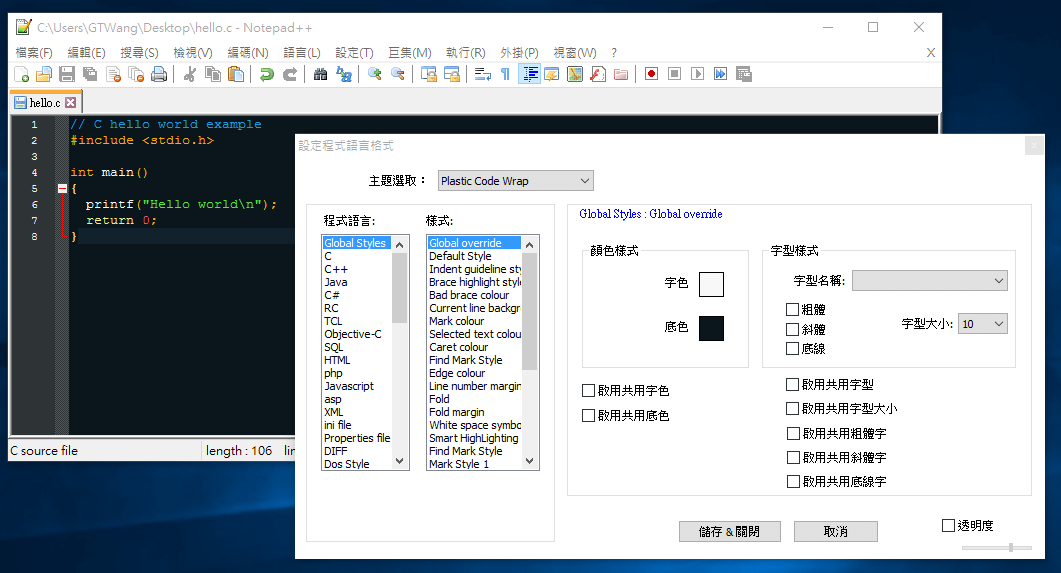Toggle synchronized horizontal scrolling icon
Viewport: 1061px width, 573px height.
[x=452, y=74]
